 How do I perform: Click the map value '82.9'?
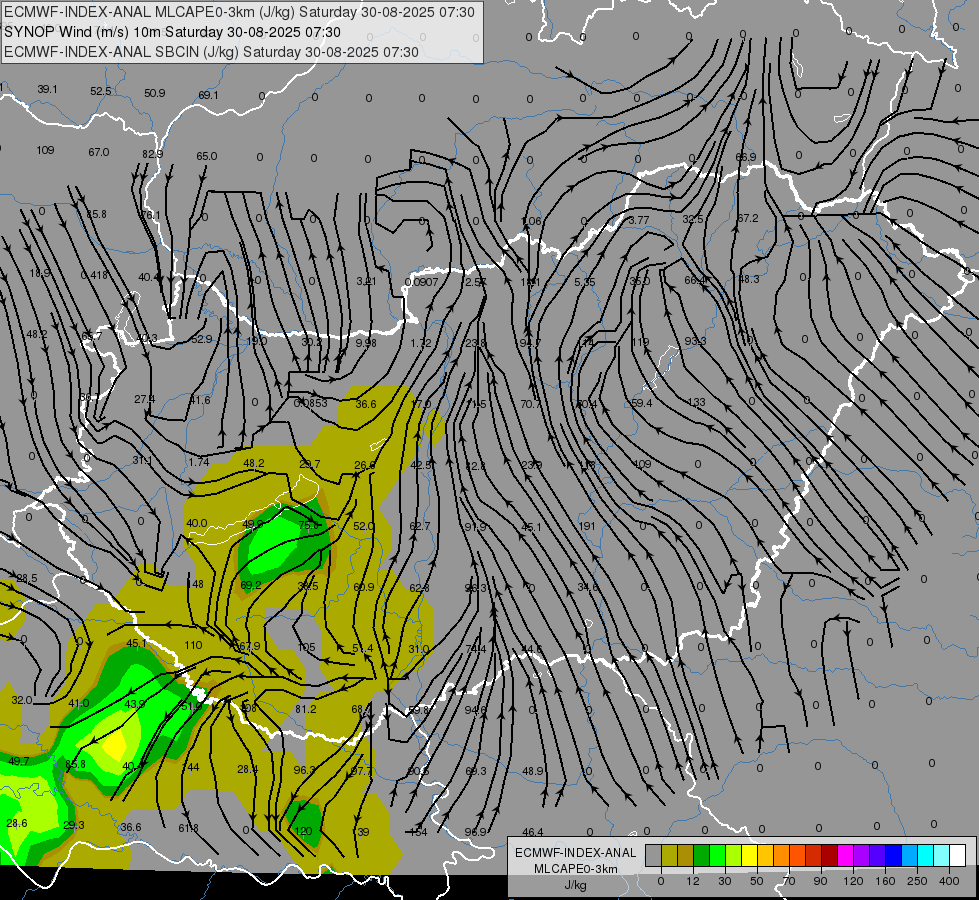coord(152,154)
